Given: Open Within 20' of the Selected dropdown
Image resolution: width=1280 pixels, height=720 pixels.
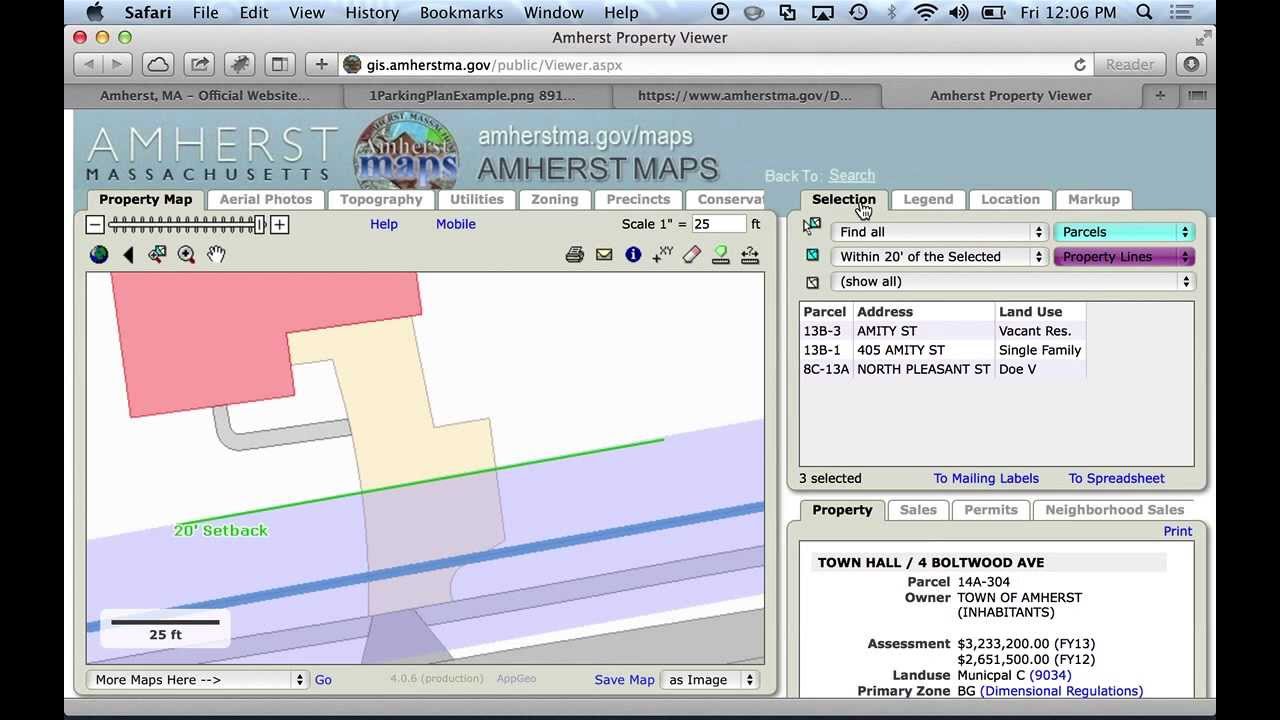Looking at the screenshot, I should (x=939, y=257).
